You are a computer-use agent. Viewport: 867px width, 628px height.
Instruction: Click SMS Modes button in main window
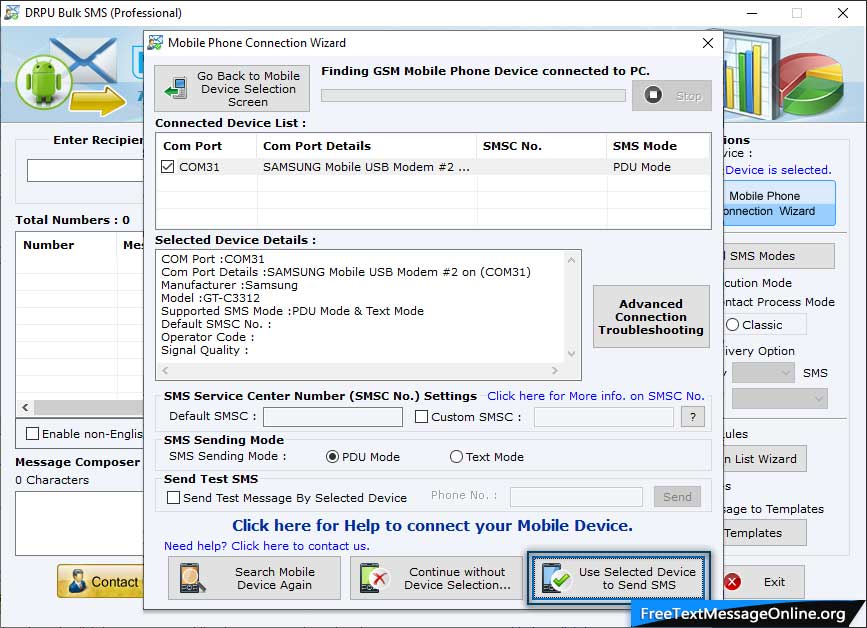click(779, 256)
